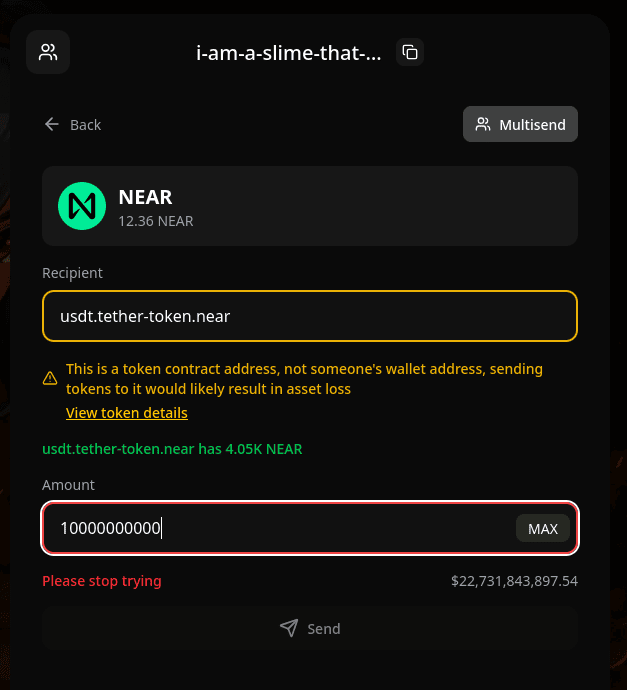Click the green NEAR token logo
Image resolution: width=627 pixels, height=690 pixels.
[x=81, y=205]
